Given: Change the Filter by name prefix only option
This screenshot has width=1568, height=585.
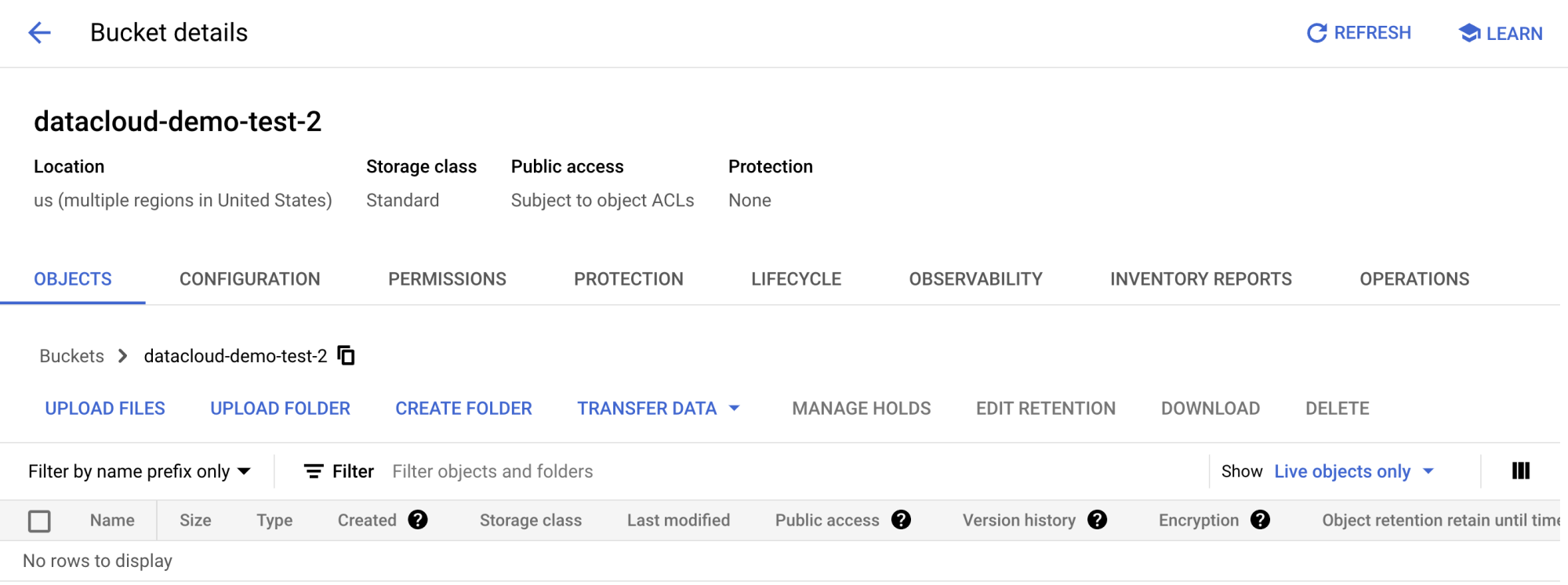Looking at the screenshot, I should (x=141, y=471).
